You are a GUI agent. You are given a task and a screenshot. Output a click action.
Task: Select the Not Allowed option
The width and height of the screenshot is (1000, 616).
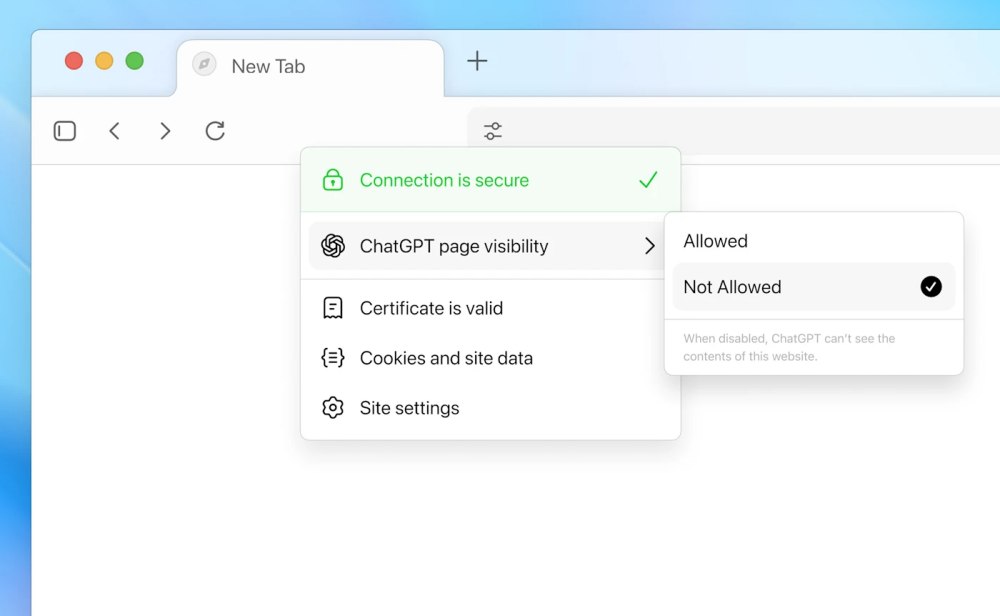tap(733, 287)
